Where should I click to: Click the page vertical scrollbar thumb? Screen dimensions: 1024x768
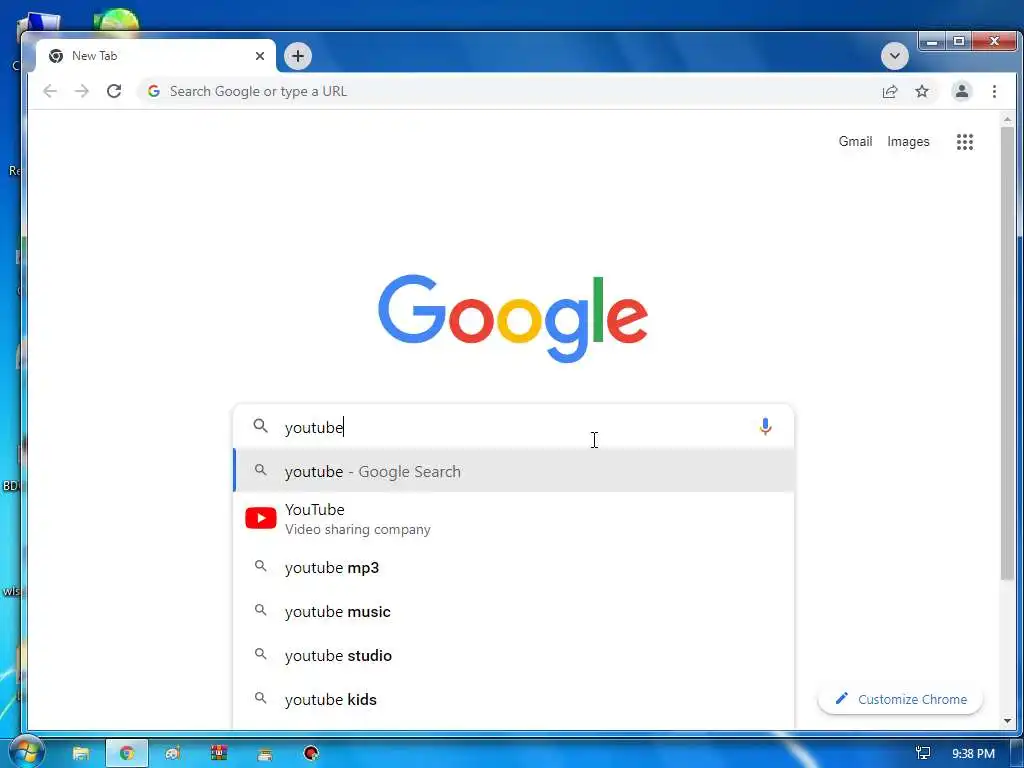[1007, 353]
